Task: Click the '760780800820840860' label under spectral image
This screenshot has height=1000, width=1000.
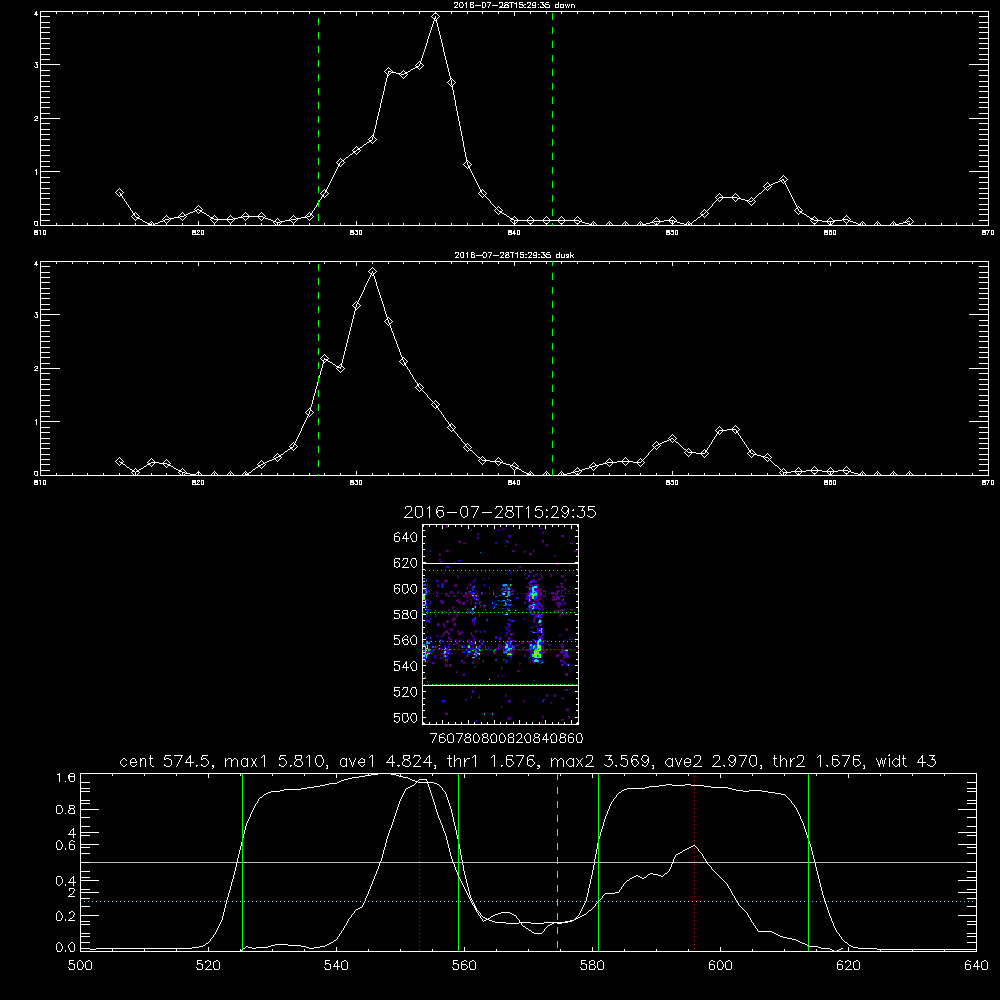Action: pyautogui.click(x=507, y=738)
